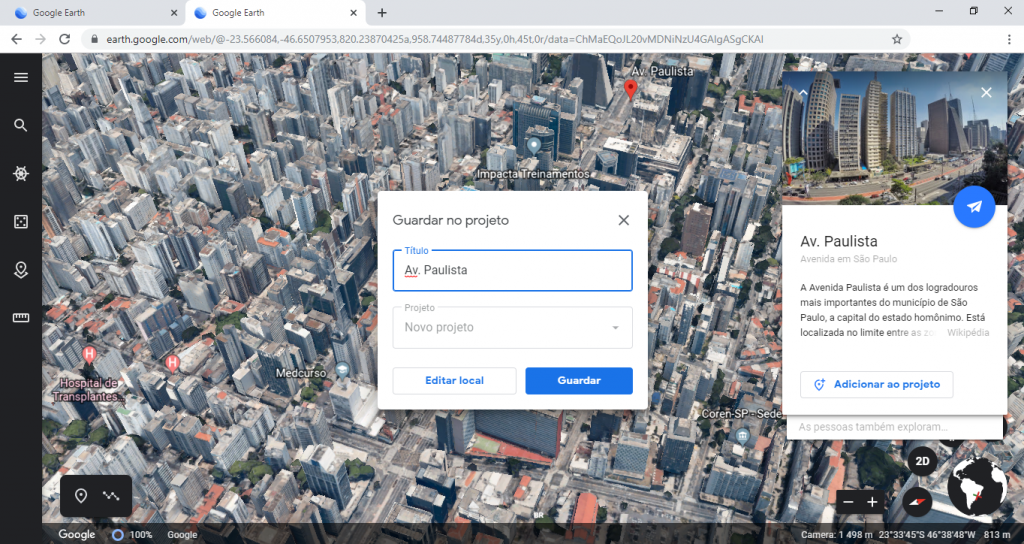Screen dimensions: 1024x544
Task: Open Chrome three-dot menu
Action: click(1009, 39)
